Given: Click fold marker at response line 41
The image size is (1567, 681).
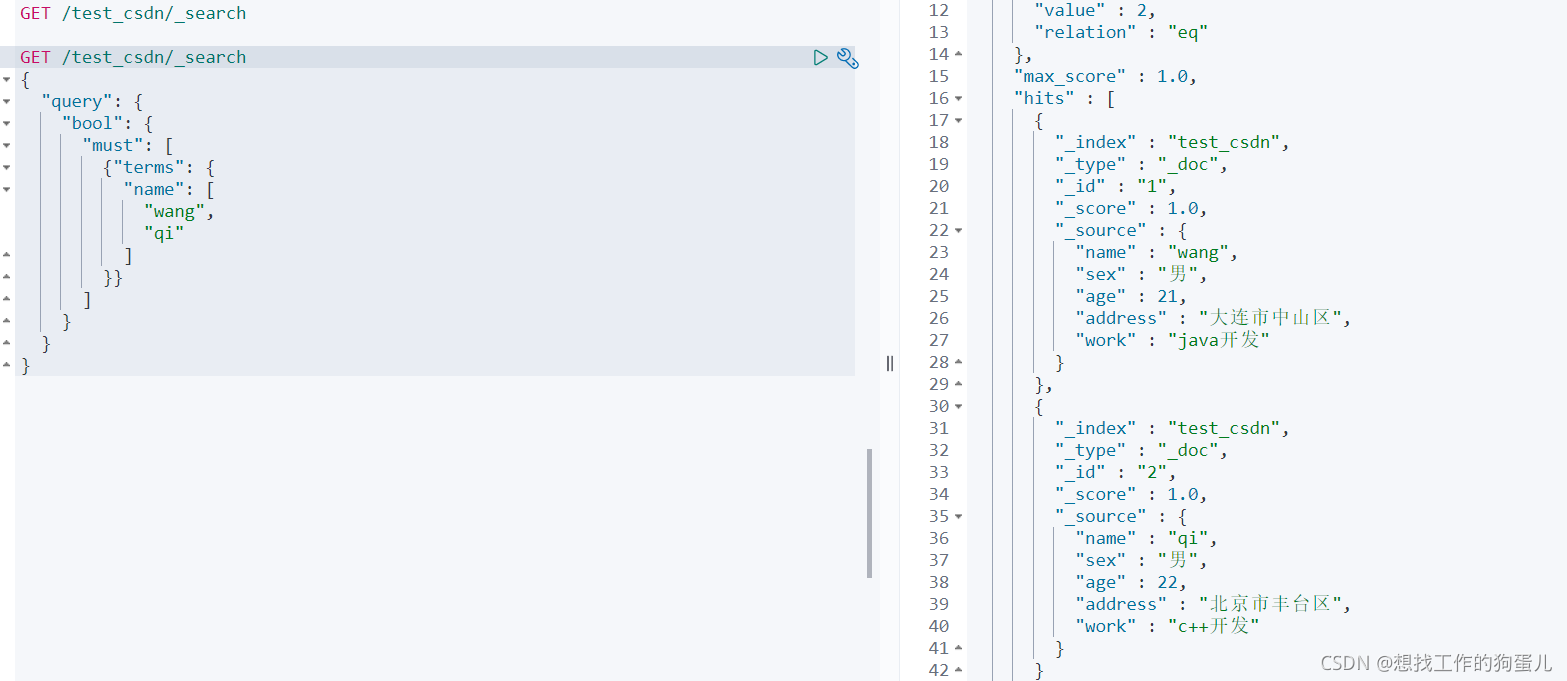Looking at the screenshot, I should tap(959, 648).
